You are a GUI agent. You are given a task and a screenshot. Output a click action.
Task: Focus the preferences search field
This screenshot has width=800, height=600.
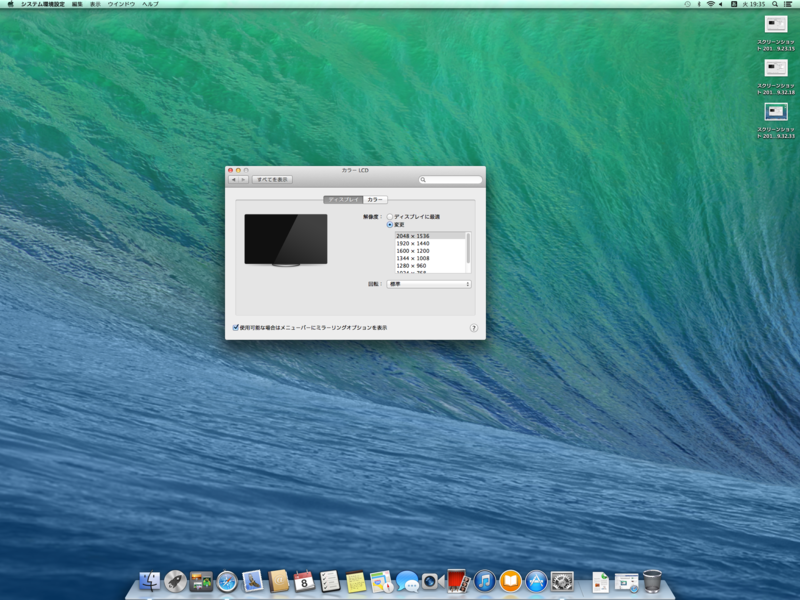point(450,180)
